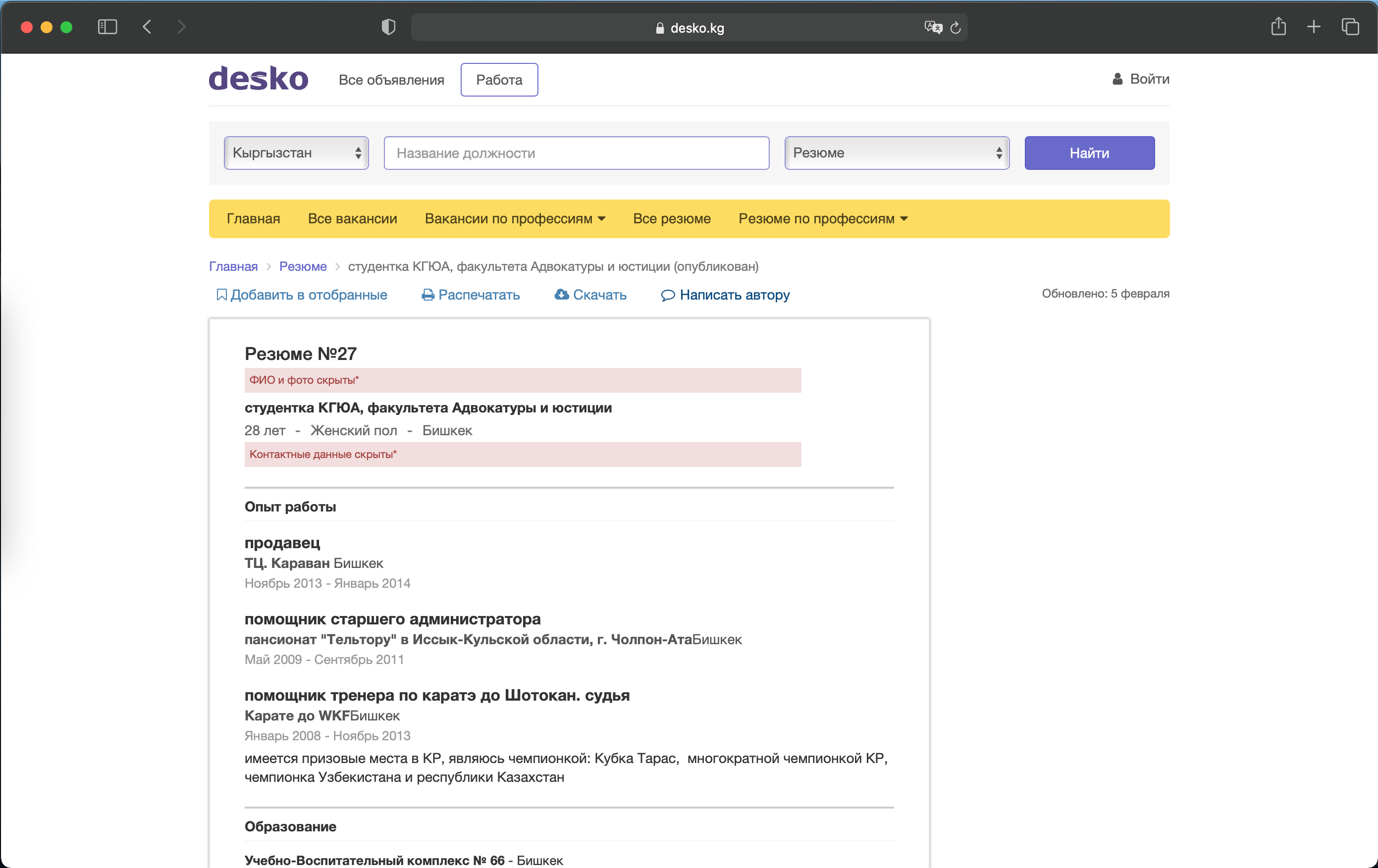Click Написать автору link

(734, 295)
